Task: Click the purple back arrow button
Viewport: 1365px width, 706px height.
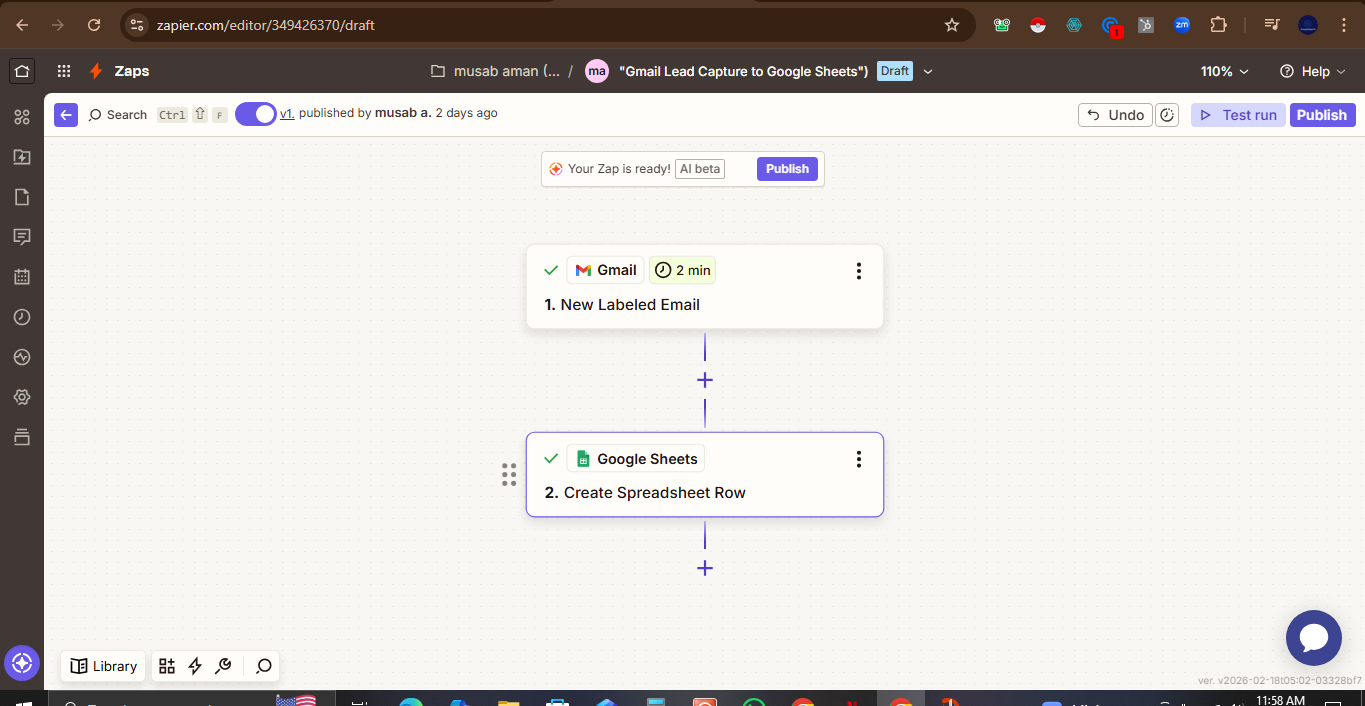Action: pos(66,115)
